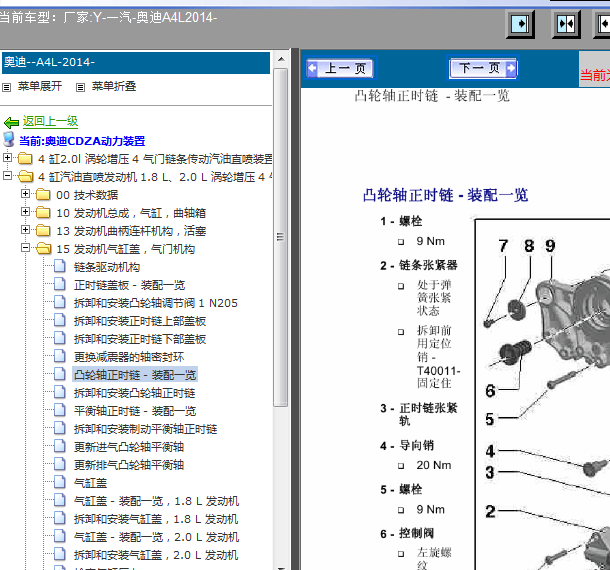Click document icon next to 平衡轴正时链 - 装配一览
The width and height of the screenshot is (610, 570).
60,410
